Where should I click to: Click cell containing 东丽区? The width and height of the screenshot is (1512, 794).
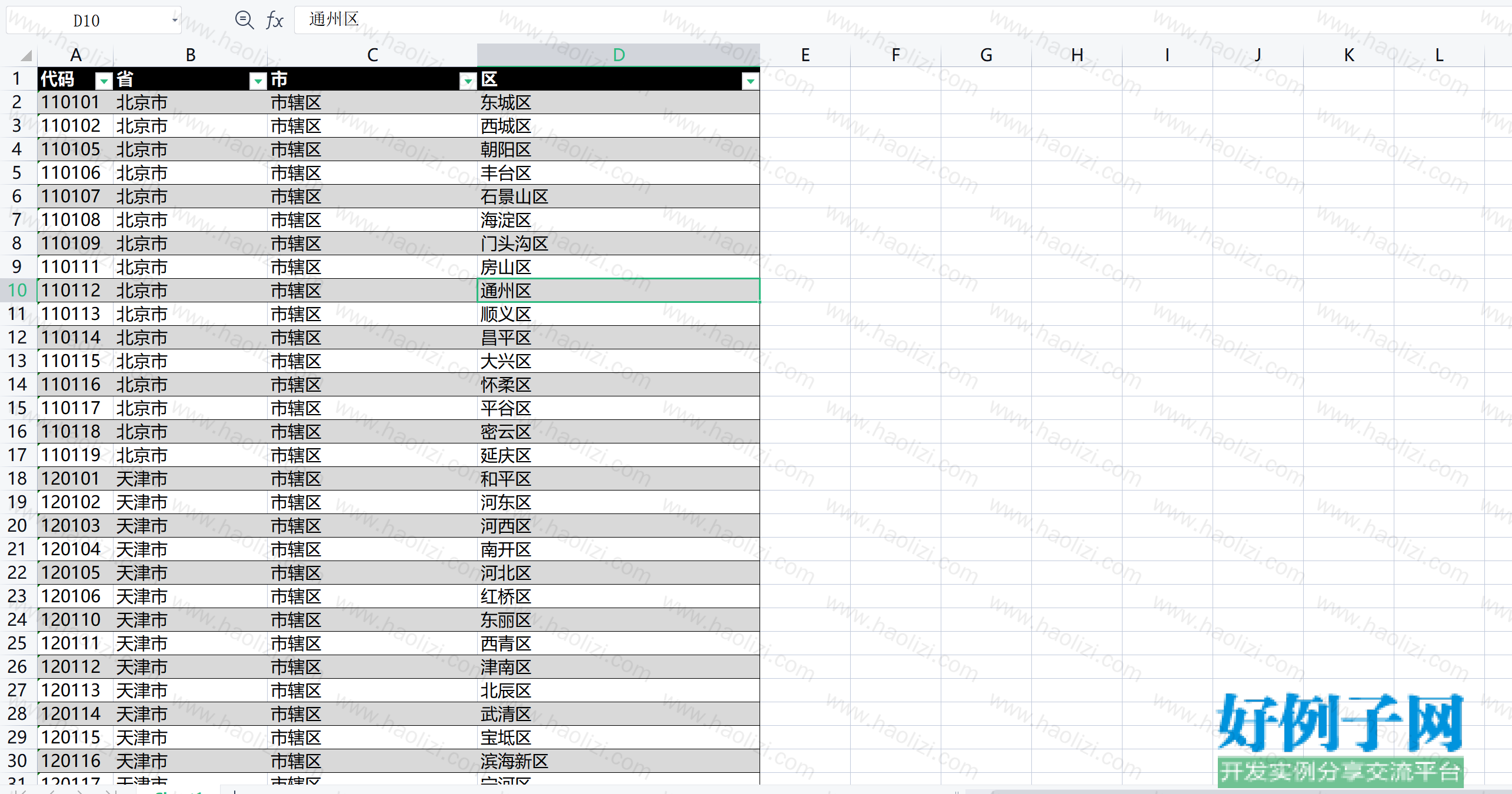[618, 620]
